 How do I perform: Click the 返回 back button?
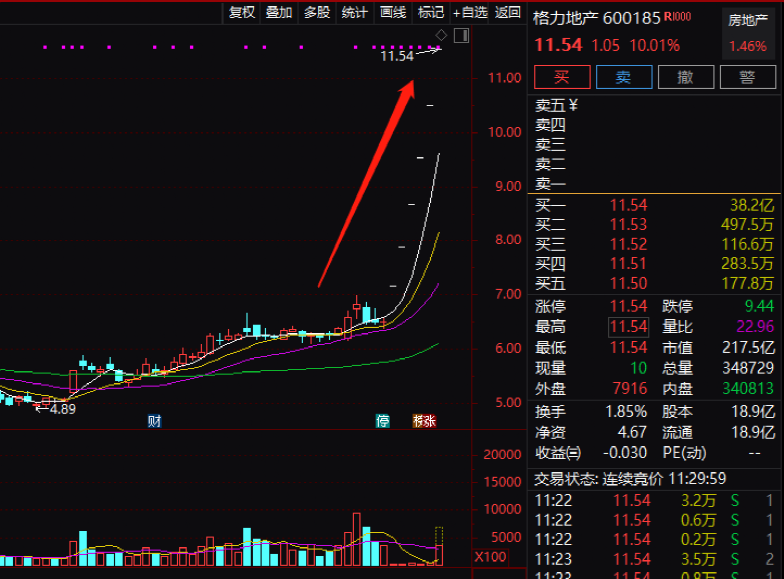(508, 12)
